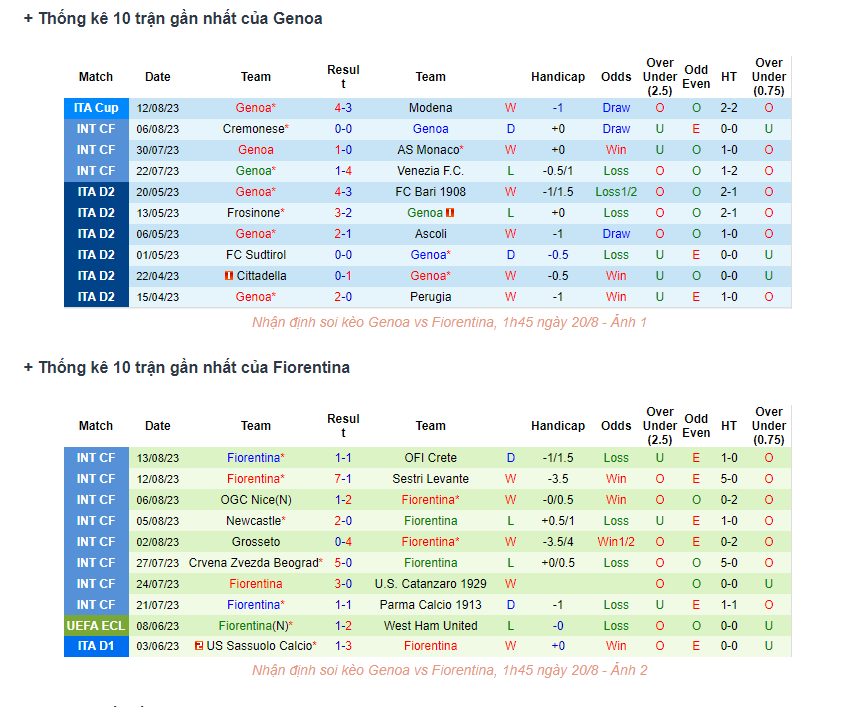This screenshot has width=853, height=707.
Task: Click the Newcastle team name
Action: (253, 521)
